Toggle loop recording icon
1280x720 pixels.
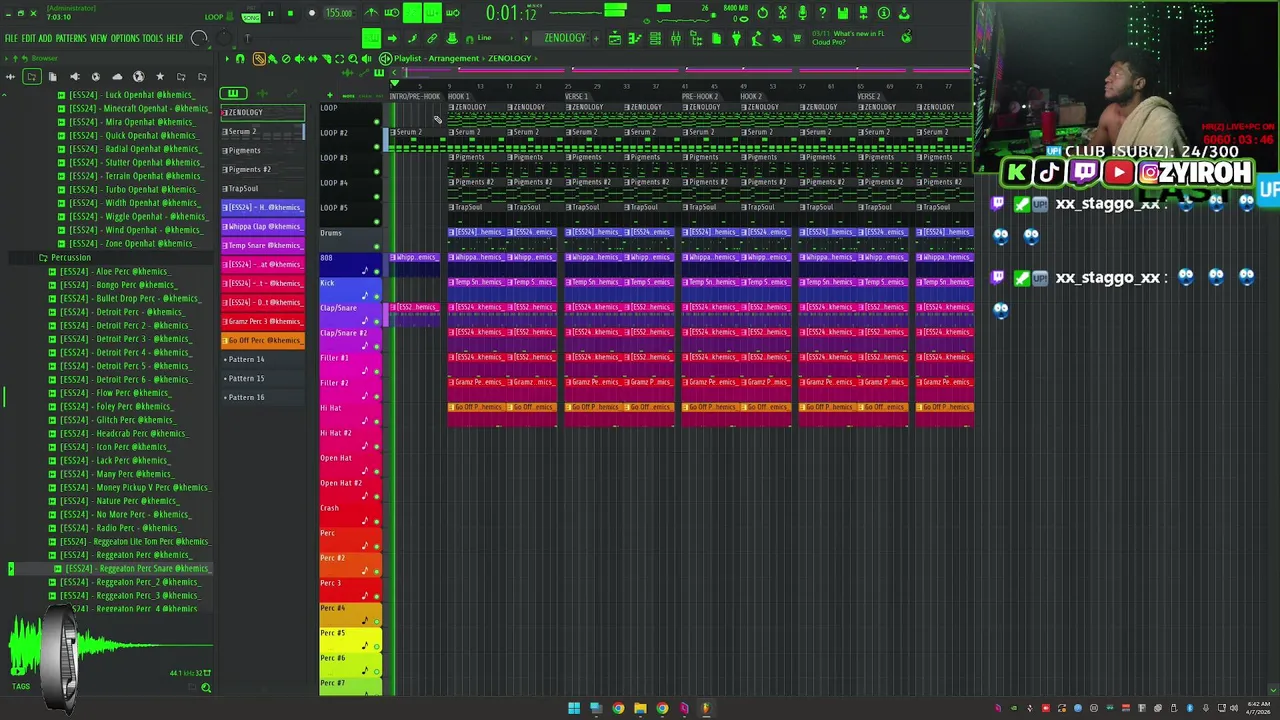click(452, 13)
